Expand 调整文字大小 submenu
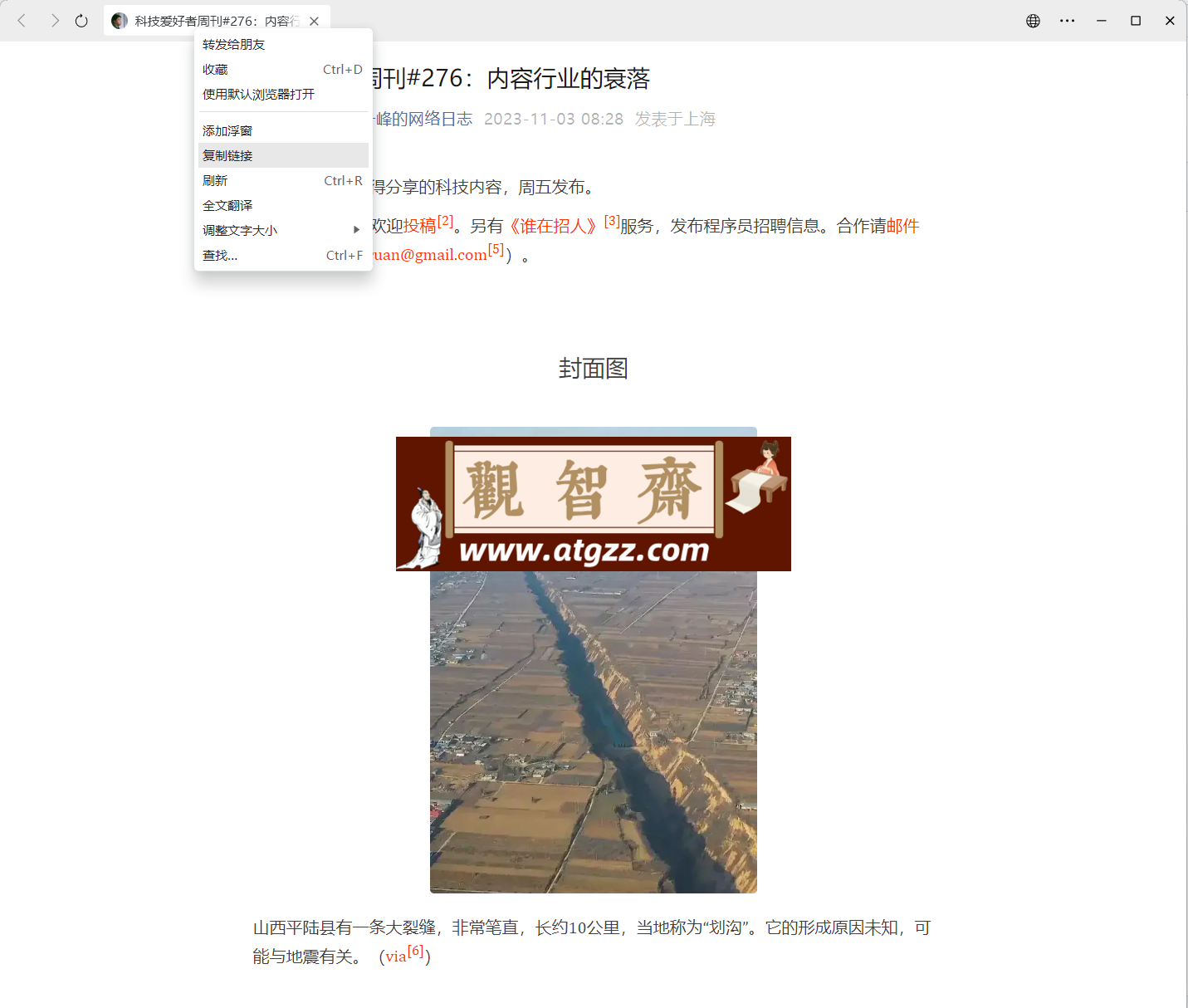Image resolution: width=1188 pixels, height=1008 pixels. (x=283, y=231)
